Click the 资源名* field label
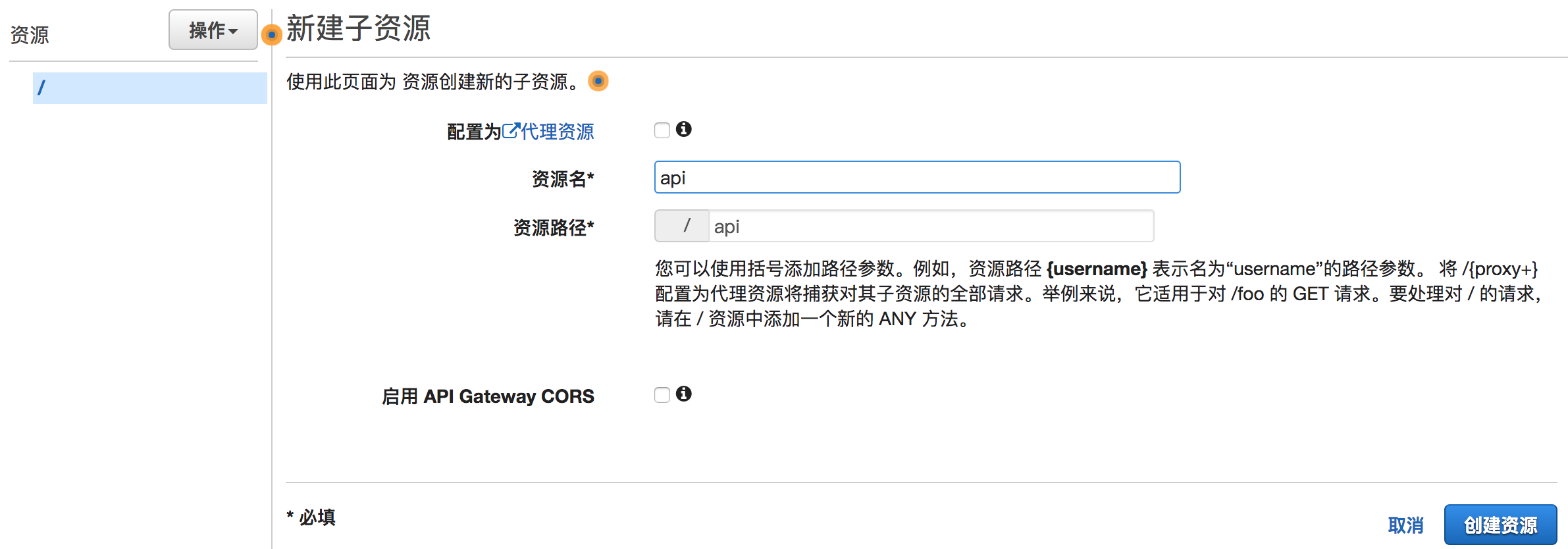Image resolution: width=1568 pixels, height=549 pixels. click(x=562, y=179)
